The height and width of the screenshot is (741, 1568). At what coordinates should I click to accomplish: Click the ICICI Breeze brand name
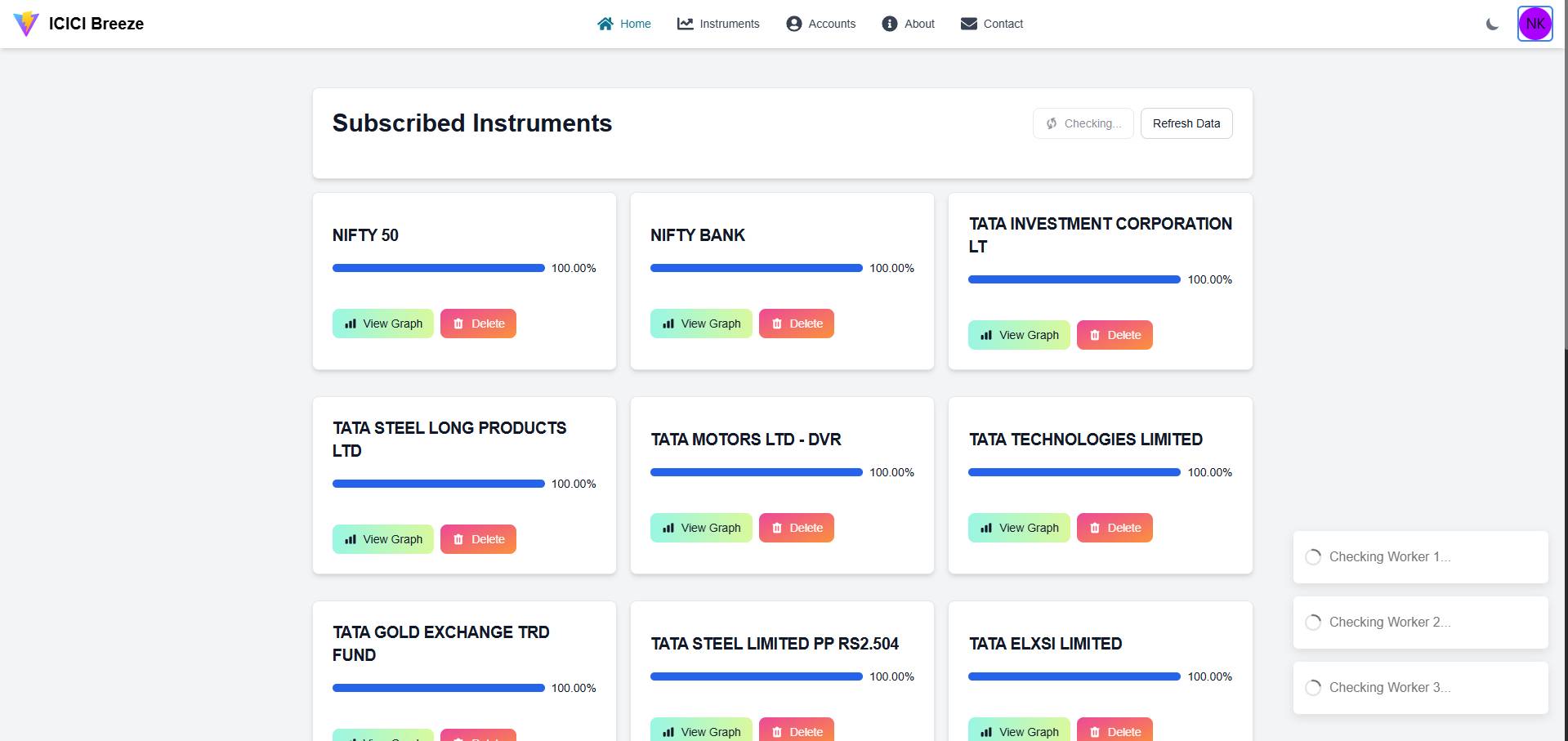click(96, 24)
